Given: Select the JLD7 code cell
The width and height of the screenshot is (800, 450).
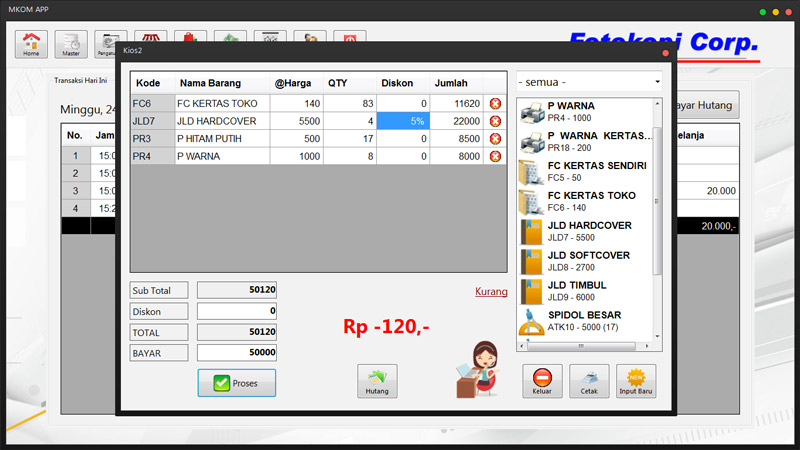Looking at the screenshot, I should pos(153,121).
